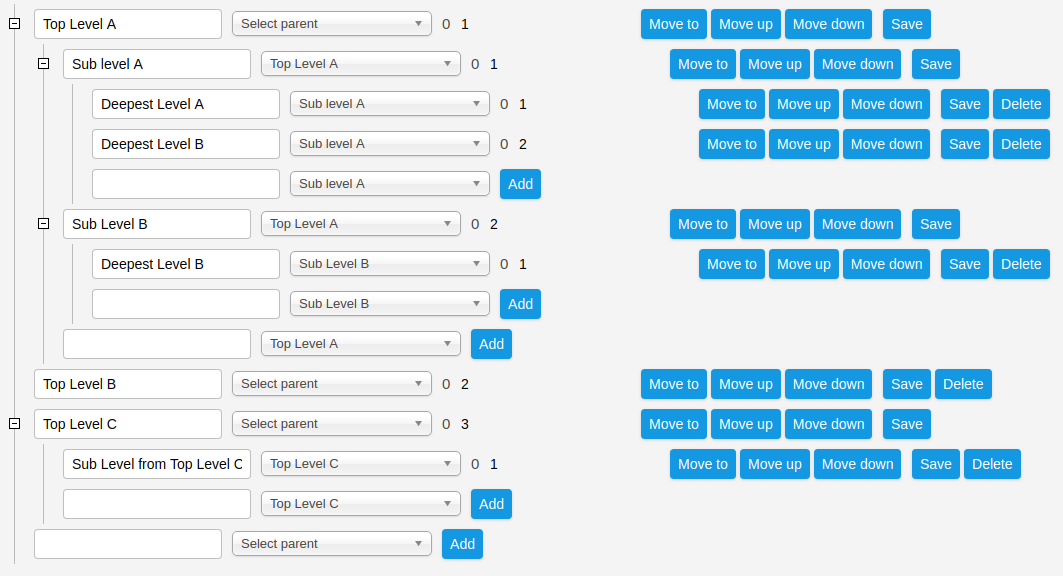Collapse the Top Level A tree node
Screen dimensions: 1063x576
click(x=14, y=24)
